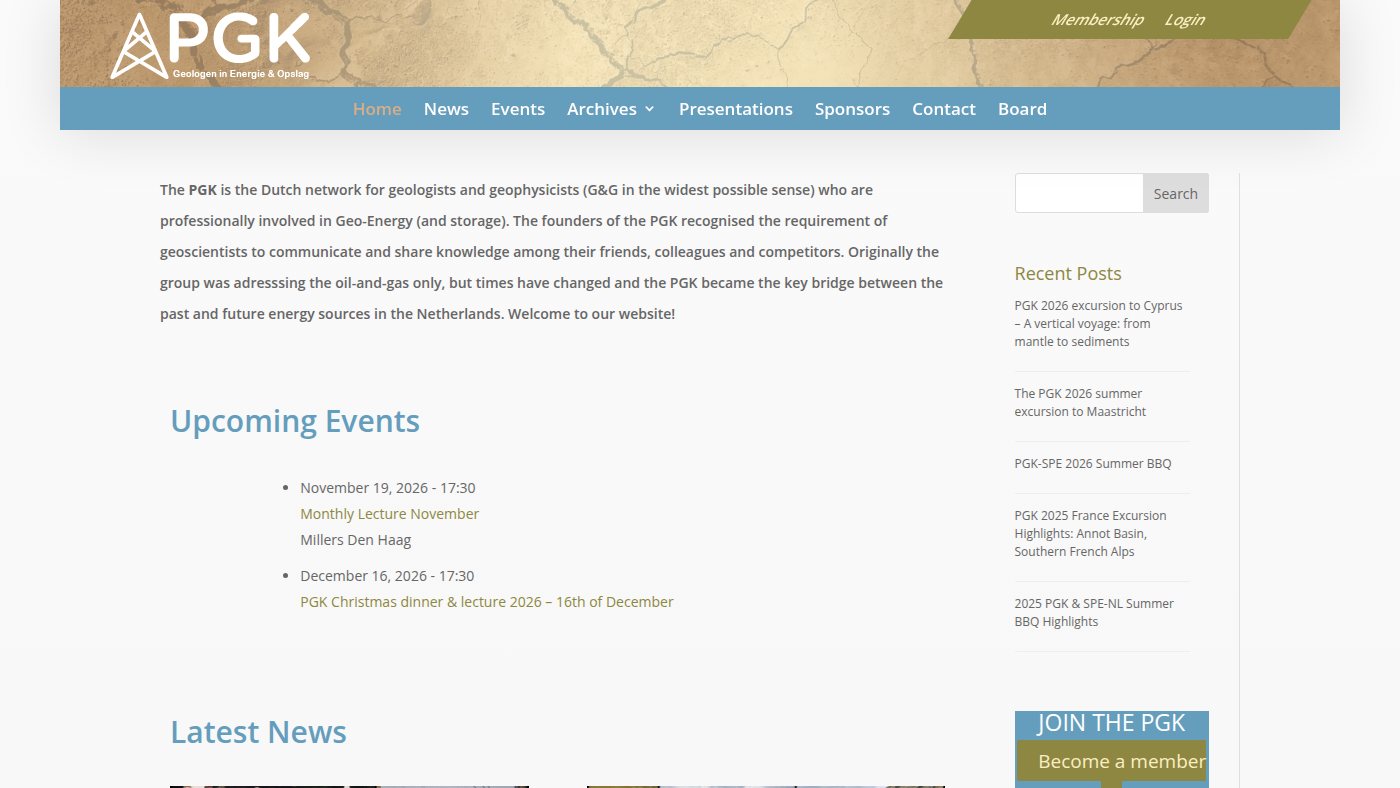This screenshot has height=788, width=1400.
Task: Click the Upcoming Events heading
Action: [x=295, y=421]
